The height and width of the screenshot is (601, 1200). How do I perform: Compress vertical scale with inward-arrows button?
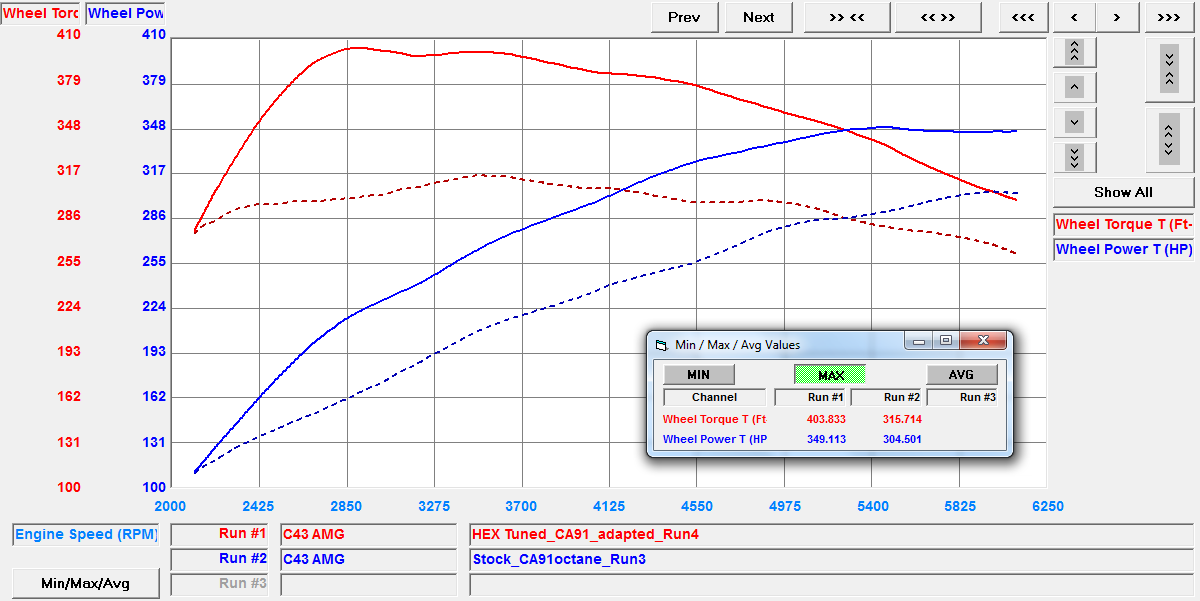click(x=1167, y=67)
